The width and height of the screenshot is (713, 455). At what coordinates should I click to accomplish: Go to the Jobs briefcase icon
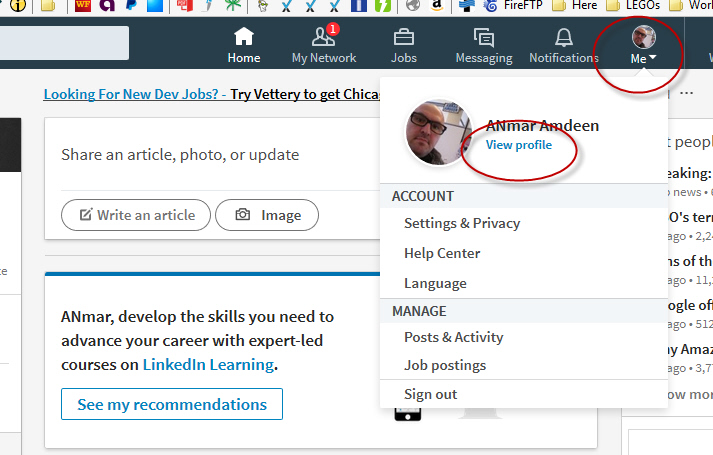point(403,45)
